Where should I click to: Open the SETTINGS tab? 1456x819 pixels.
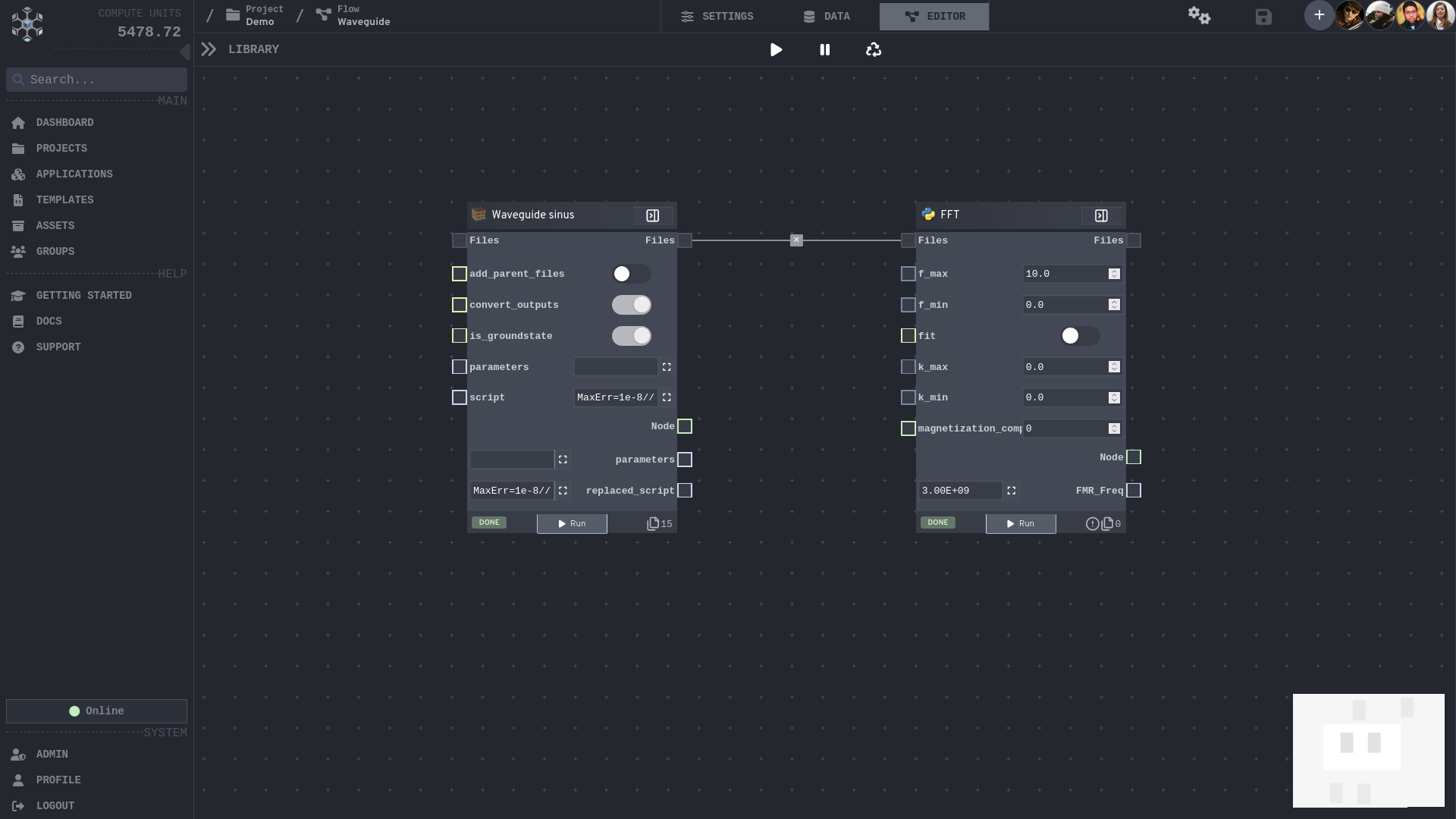(717, 17)
